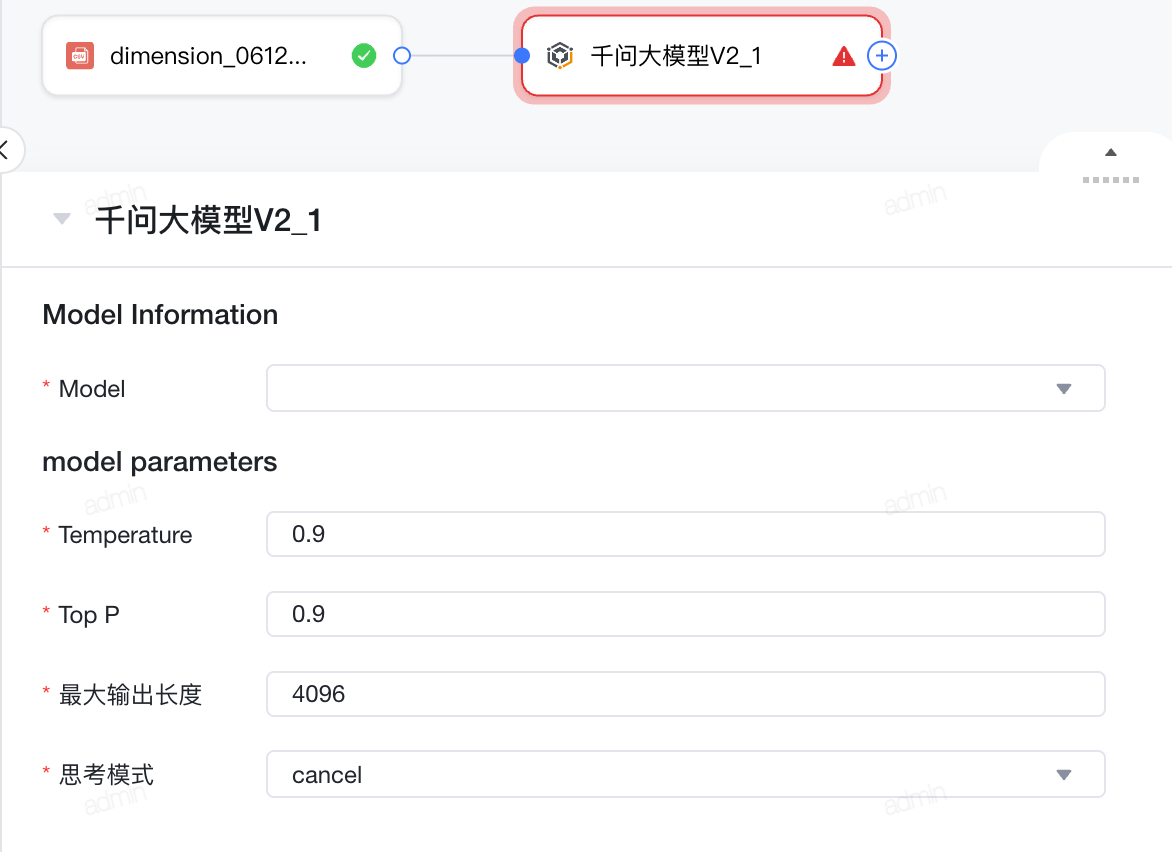Add a node with the plus icon
This screenshot has height=852, width=1172.
click(882, 55)
